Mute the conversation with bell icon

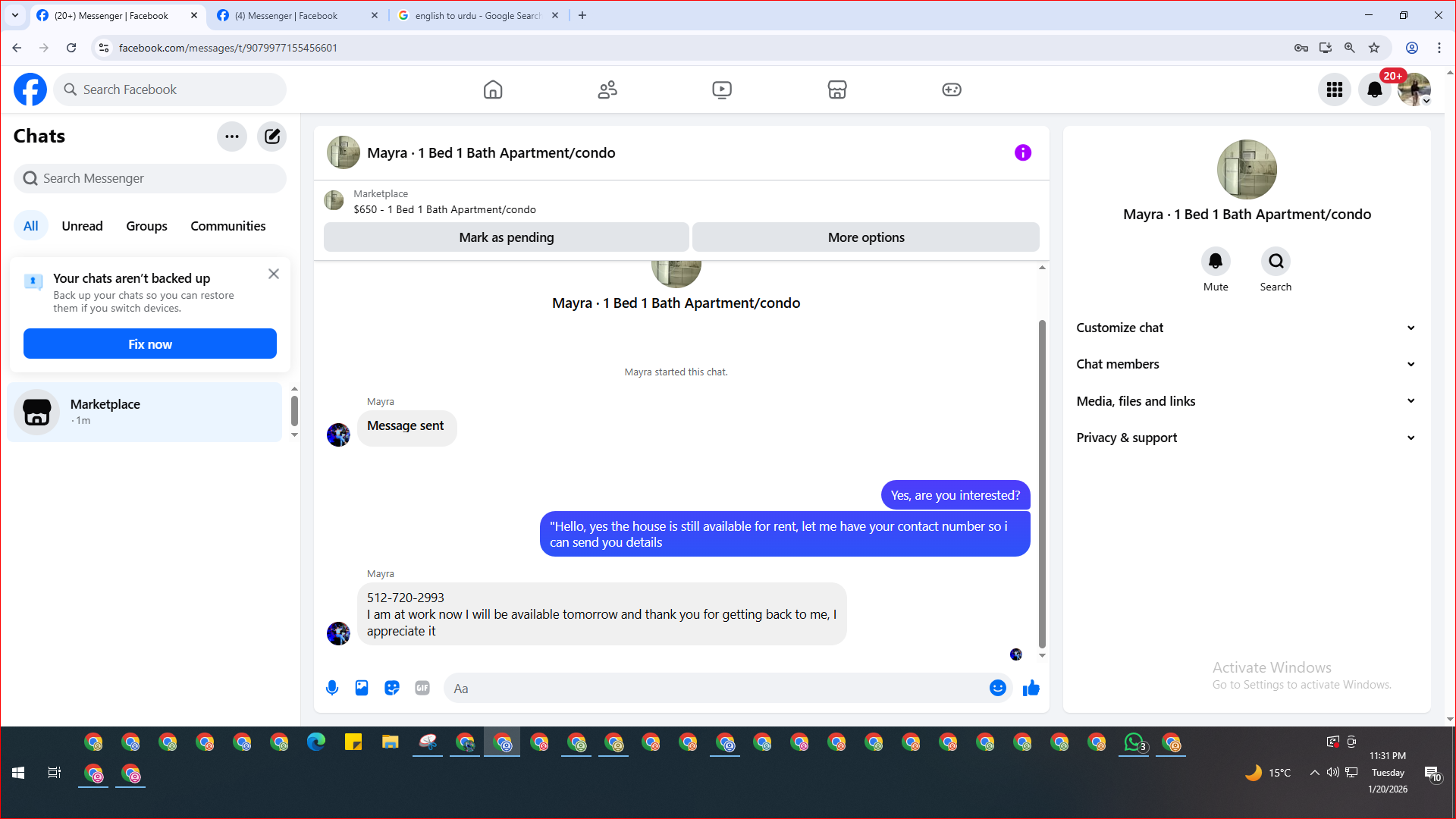pos(1216,261)
